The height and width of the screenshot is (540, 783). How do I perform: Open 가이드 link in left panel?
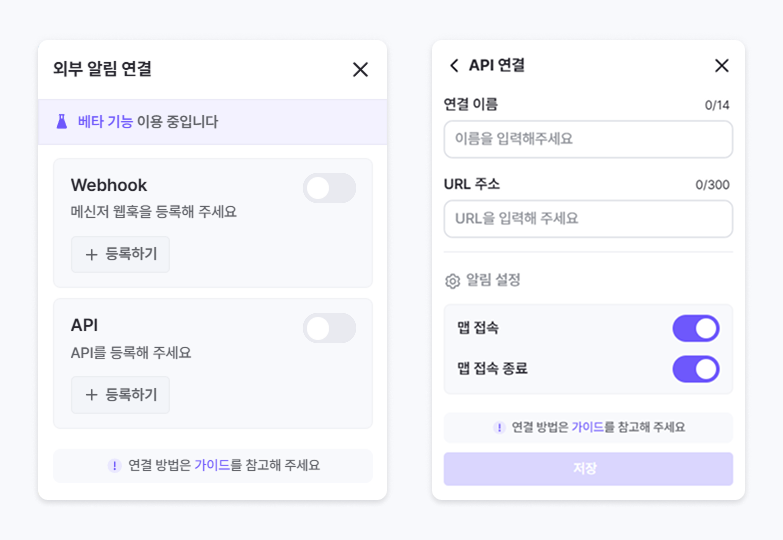(x=212, y=466)
